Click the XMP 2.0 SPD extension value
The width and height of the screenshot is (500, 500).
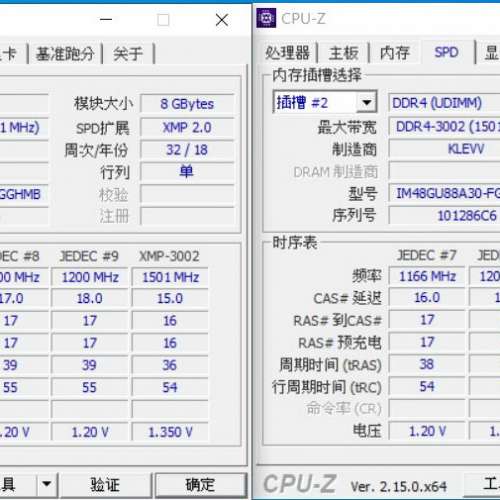coord(187,128)
